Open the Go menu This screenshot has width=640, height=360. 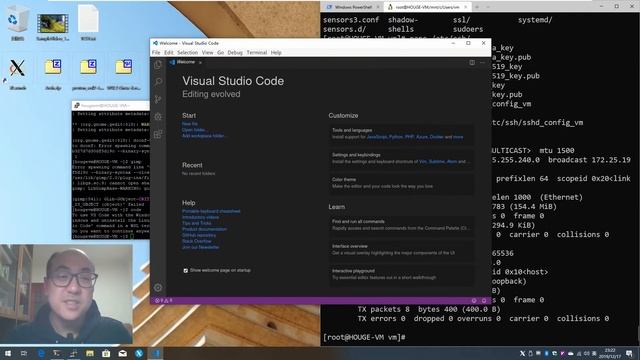coord(220,53)
